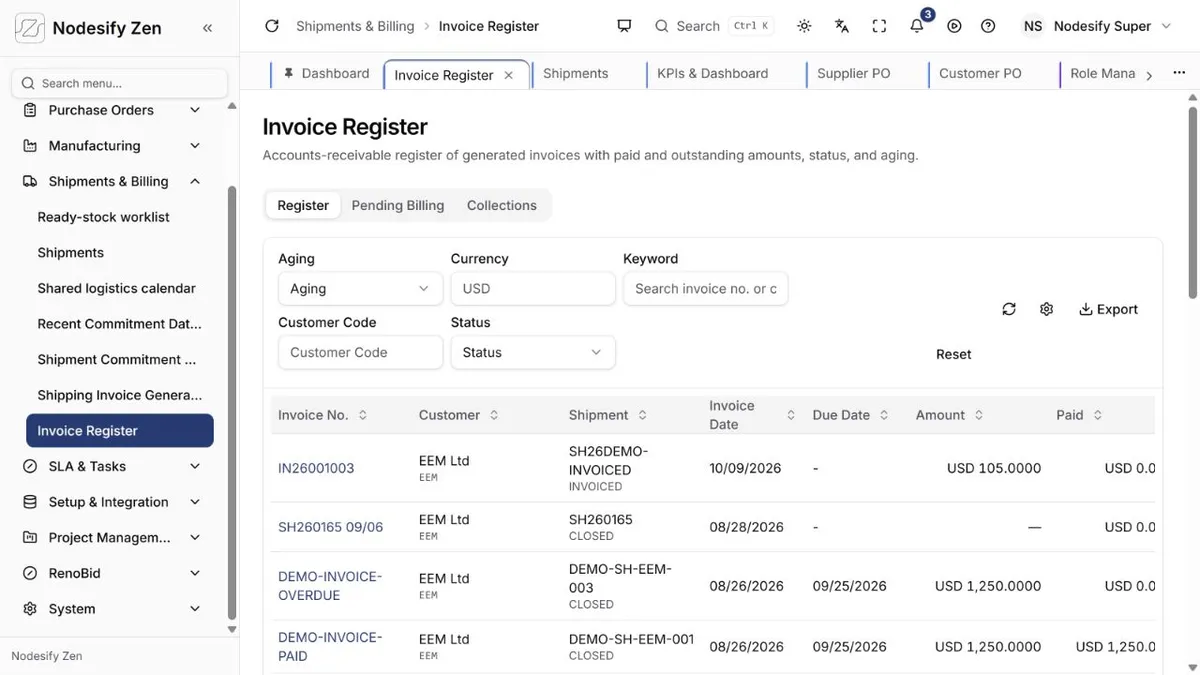Sort by Invoice Date column
The width and height of the screenshot is (1200, 675).
click(791, 415)
